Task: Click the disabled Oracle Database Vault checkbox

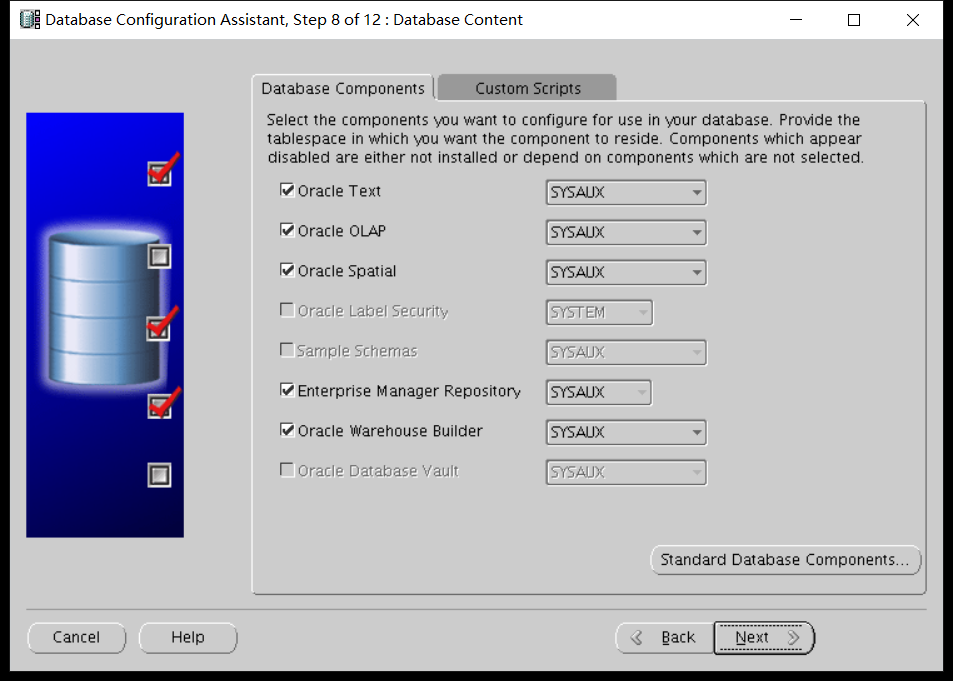Action: click(x=287, y=471)
